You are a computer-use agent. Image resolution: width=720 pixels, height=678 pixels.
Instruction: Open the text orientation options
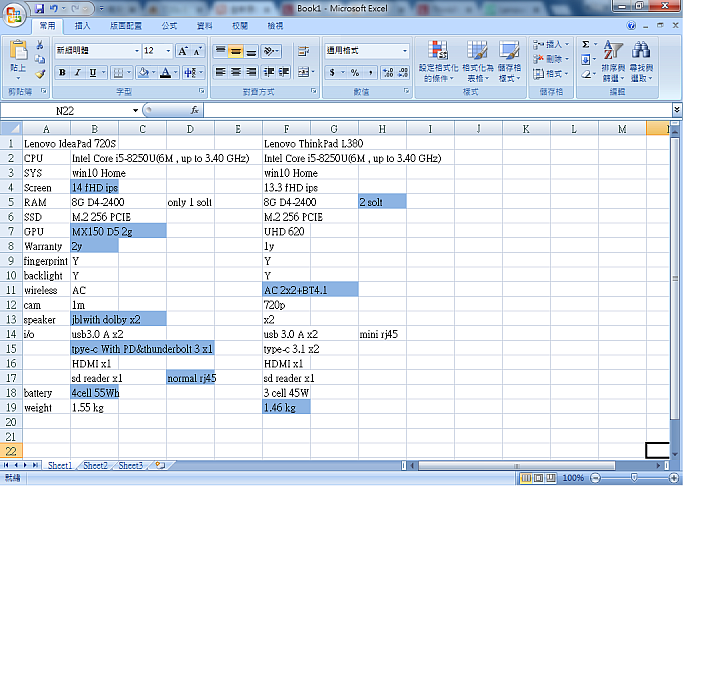click(x=271, y=51)
